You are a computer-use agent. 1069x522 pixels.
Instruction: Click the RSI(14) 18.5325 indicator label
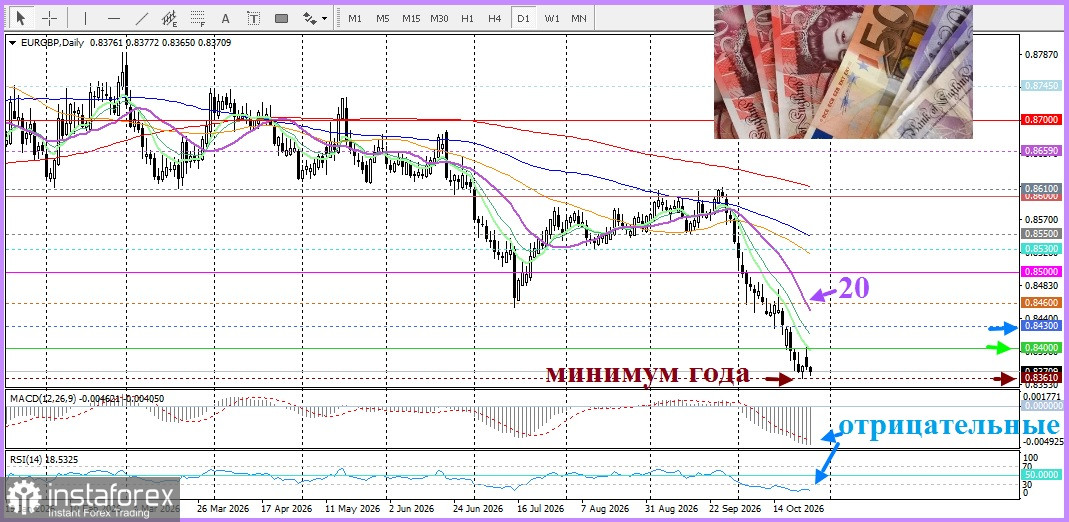pos(44,459)
